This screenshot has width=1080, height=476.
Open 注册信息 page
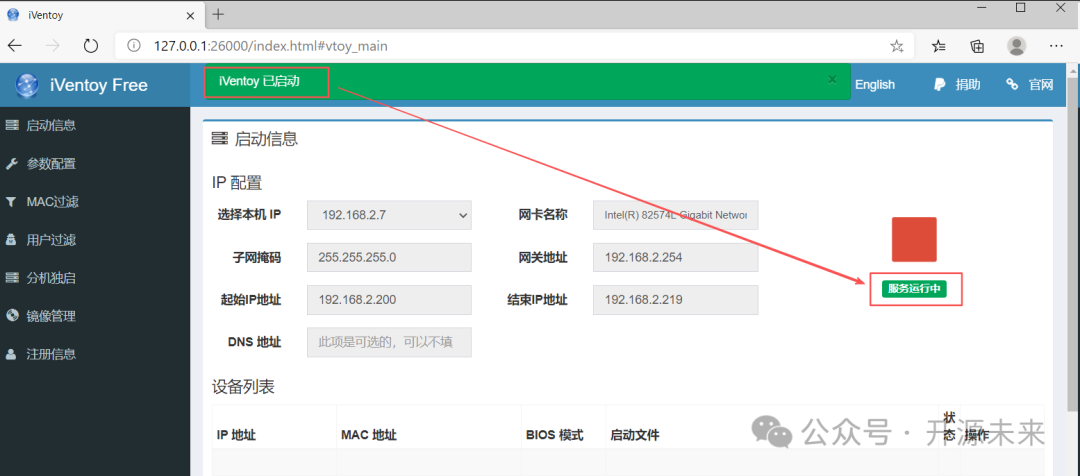click(50, 354)
